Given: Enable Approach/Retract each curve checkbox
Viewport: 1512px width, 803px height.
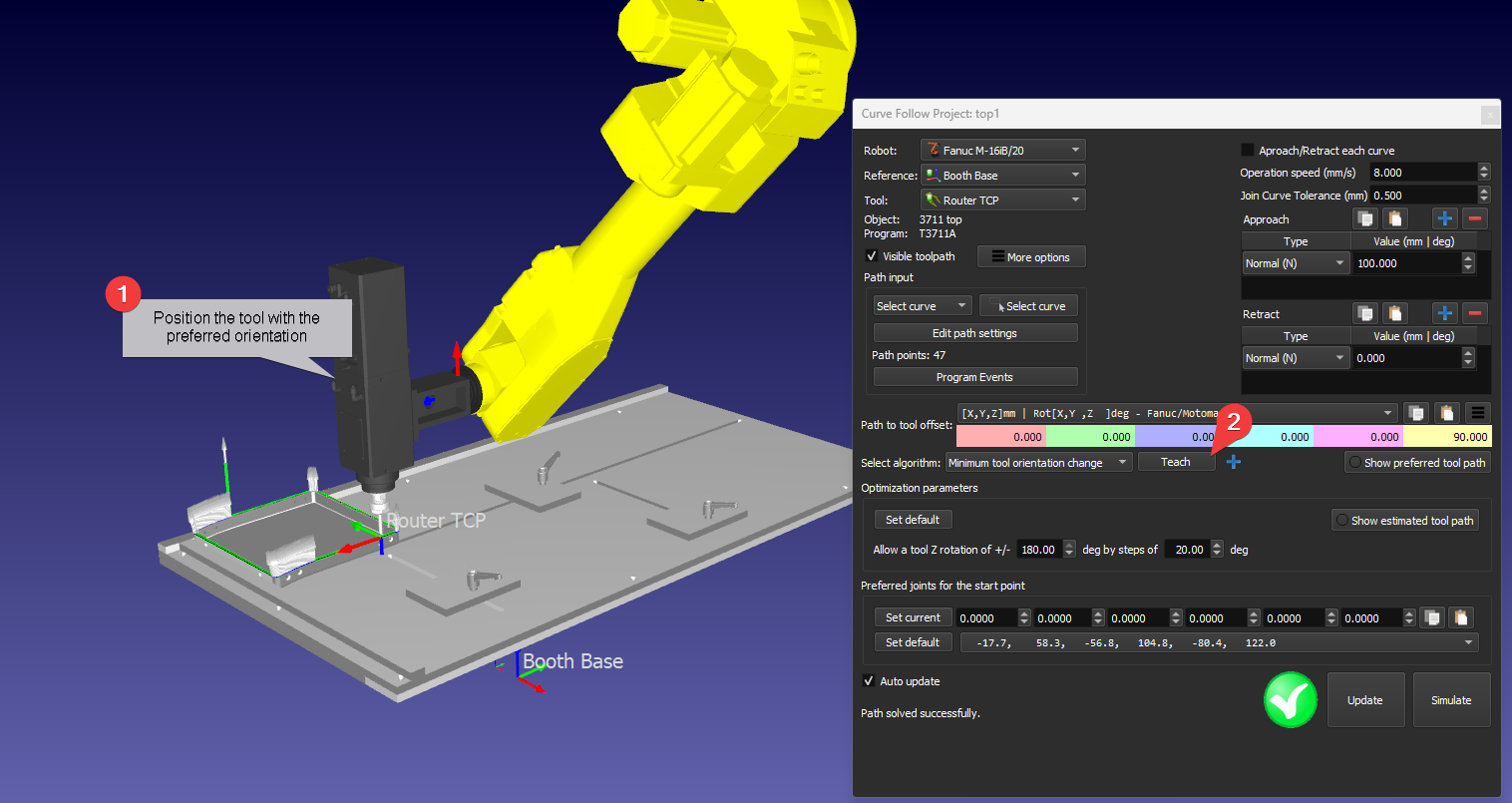Looking at the screenshot, I should point(1247,151).
